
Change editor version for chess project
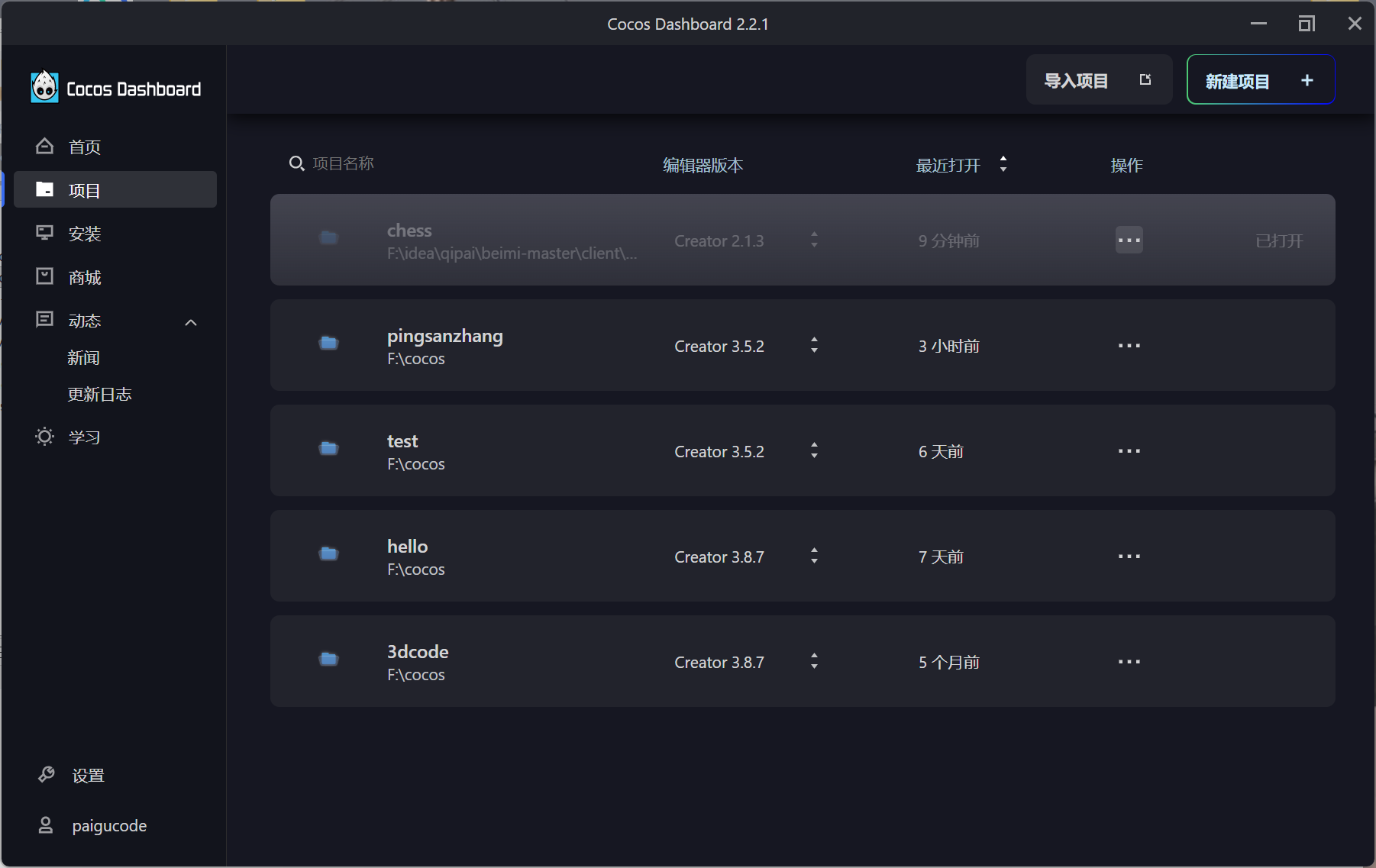[x=815, y=240]
